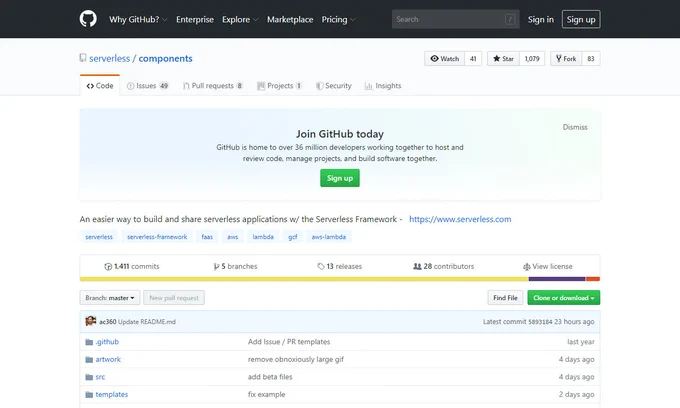
Task: Click the templates folder icon
Action: click(89, 395)
